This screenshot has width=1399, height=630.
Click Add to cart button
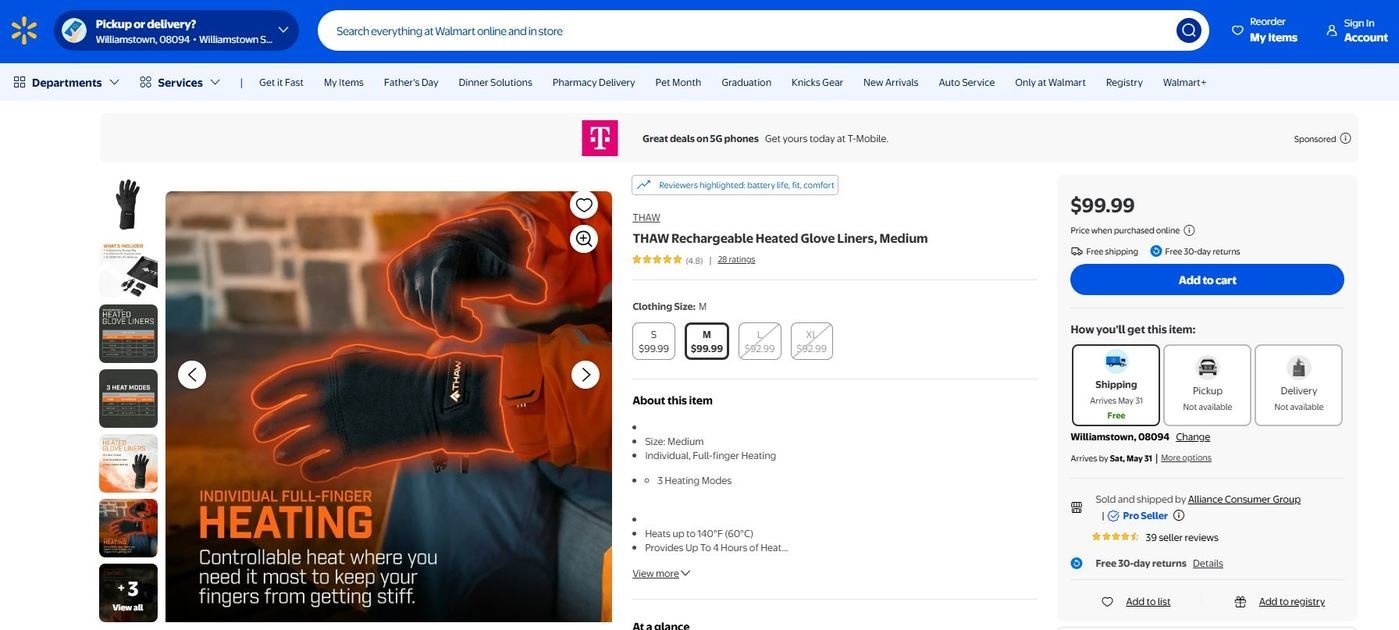coord(1207,280)
